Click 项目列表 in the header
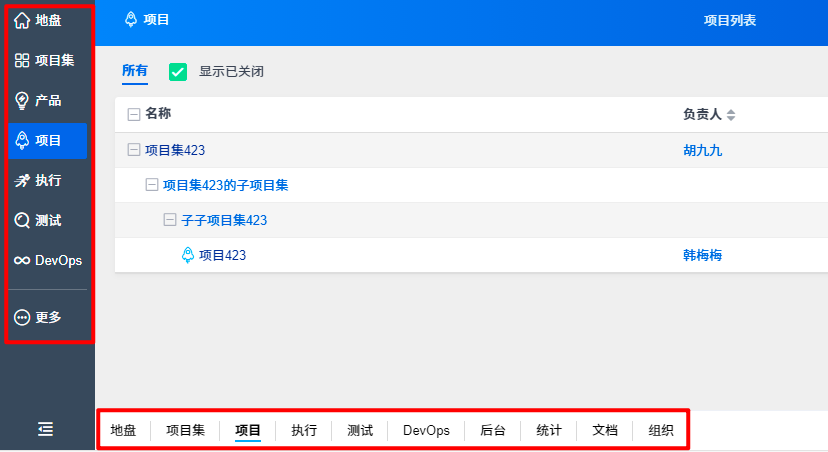 tap(730, 20)
